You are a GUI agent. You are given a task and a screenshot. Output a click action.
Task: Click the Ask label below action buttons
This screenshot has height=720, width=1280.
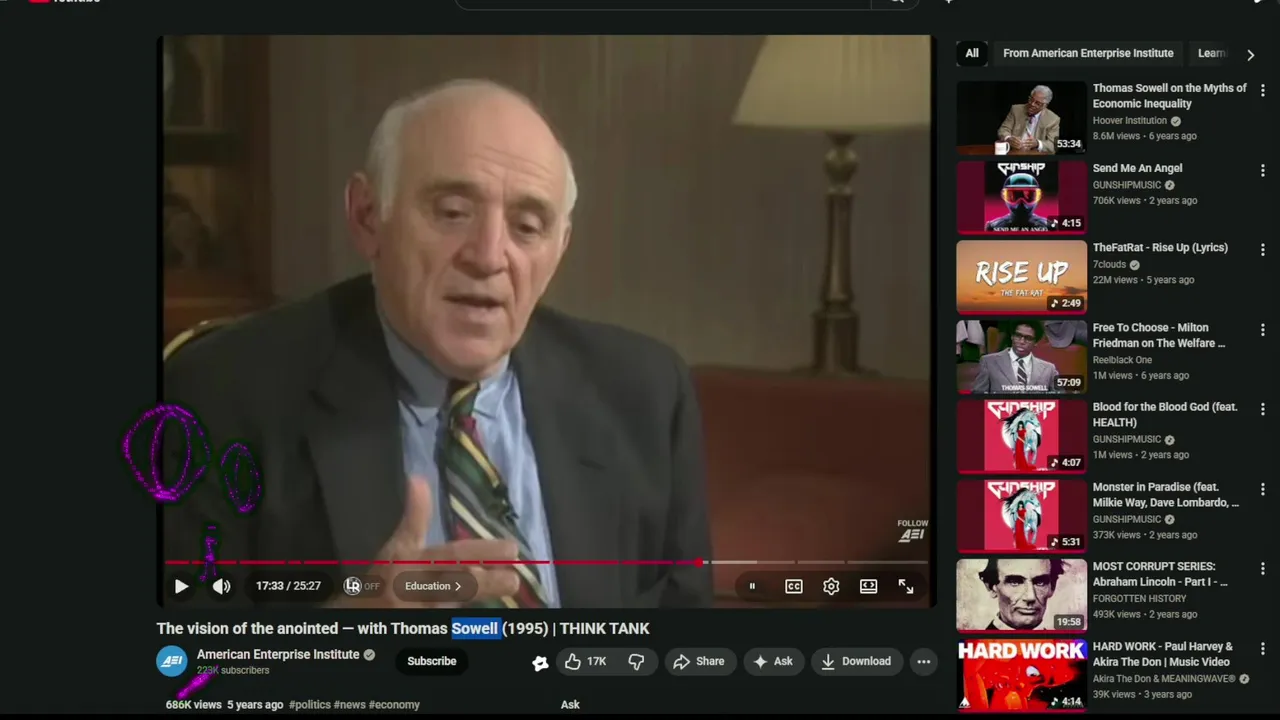point(570,705)
